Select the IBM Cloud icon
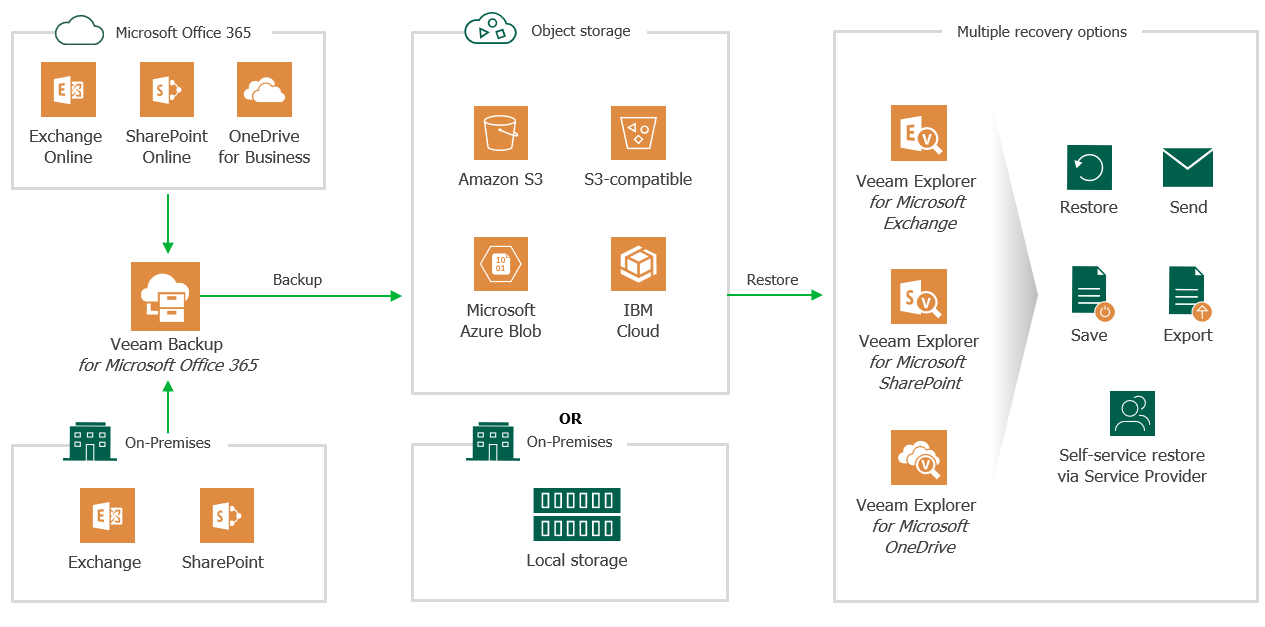The width and height of the screenshot is (1265, 627). click(638, 264)
